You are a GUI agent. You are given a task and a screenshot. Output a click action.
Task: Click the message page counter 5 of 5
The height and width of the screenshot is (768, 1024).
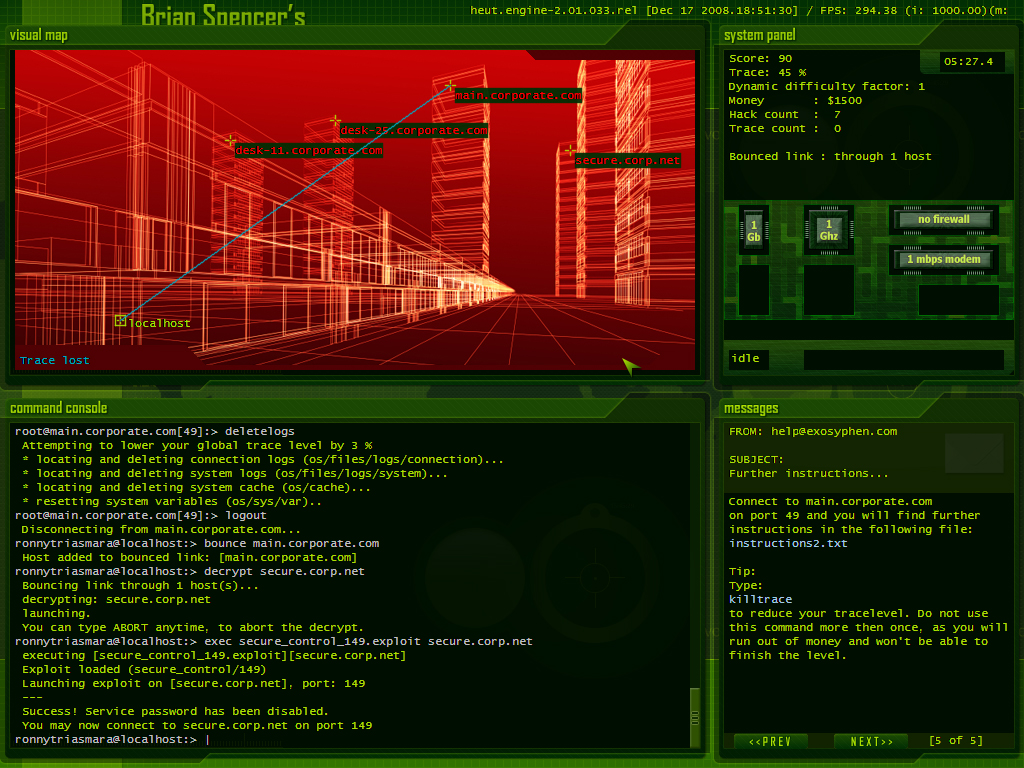point(955,741)
